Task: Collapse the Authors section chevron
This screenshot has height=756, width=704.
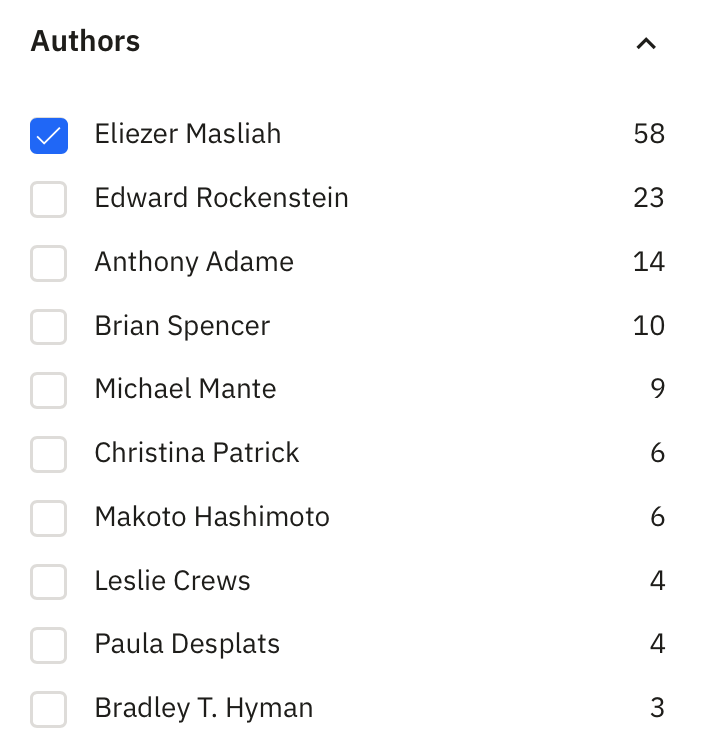Action: click(x=646, y=43)
